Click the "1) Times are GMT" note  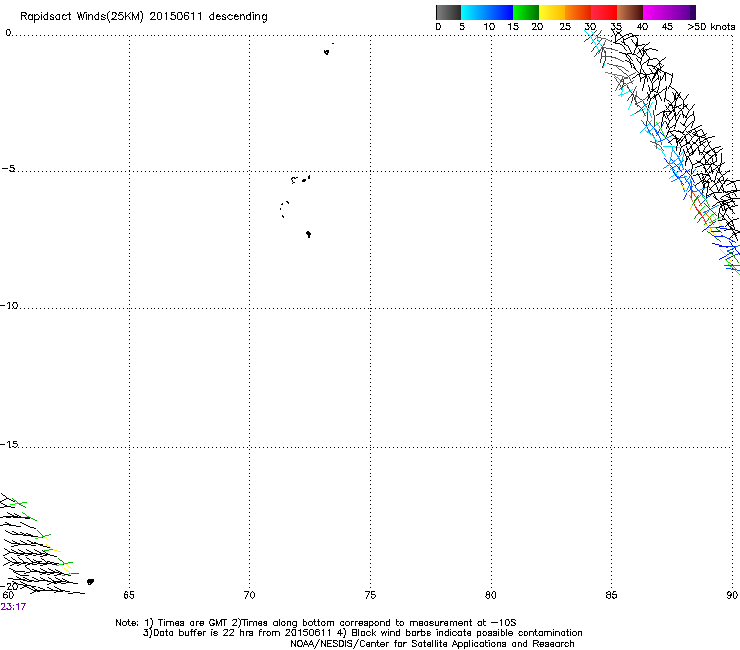tap(186, 623)
